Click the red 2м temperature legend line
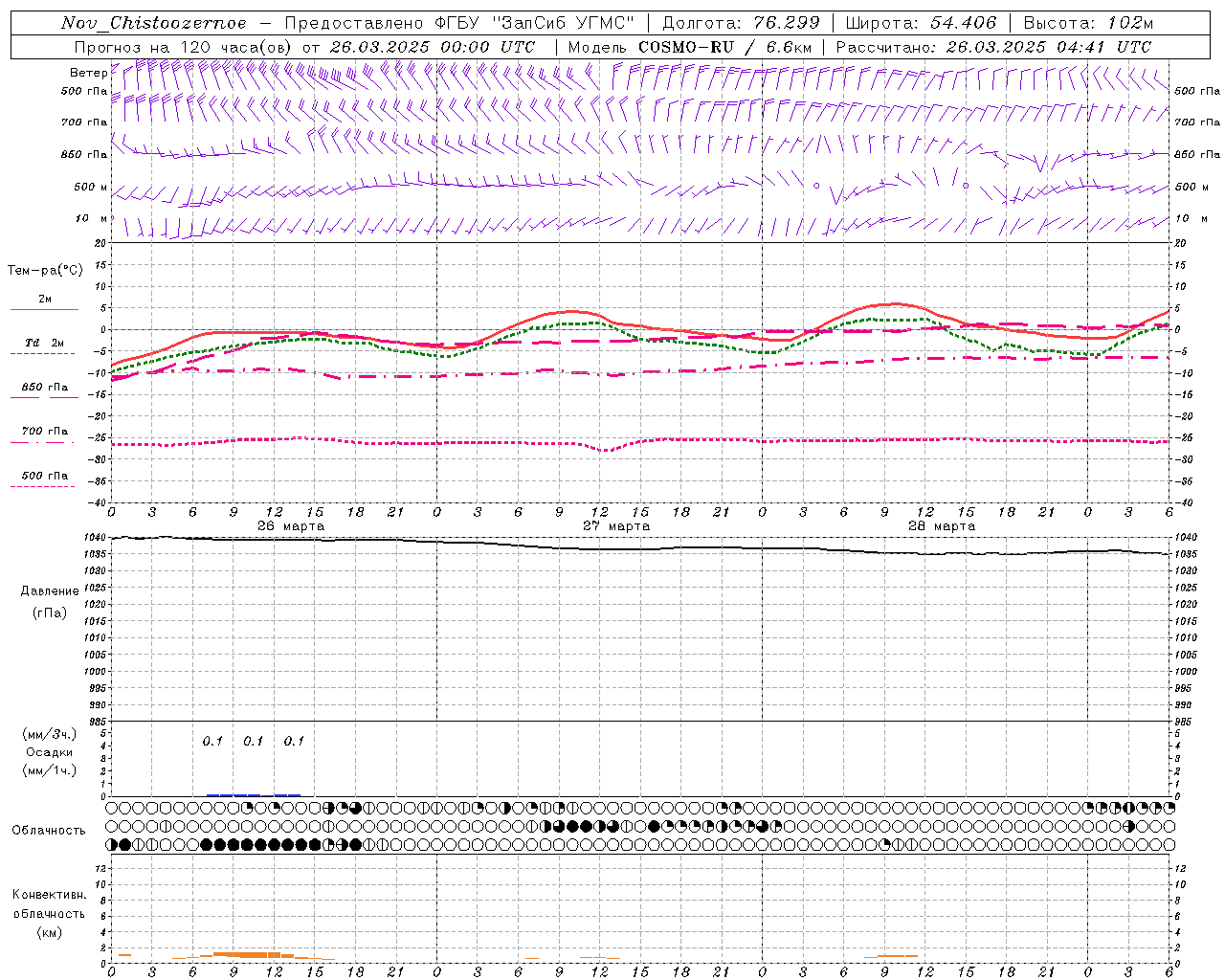Screen dimensions: 1225x980 click(x=44, y=309)
